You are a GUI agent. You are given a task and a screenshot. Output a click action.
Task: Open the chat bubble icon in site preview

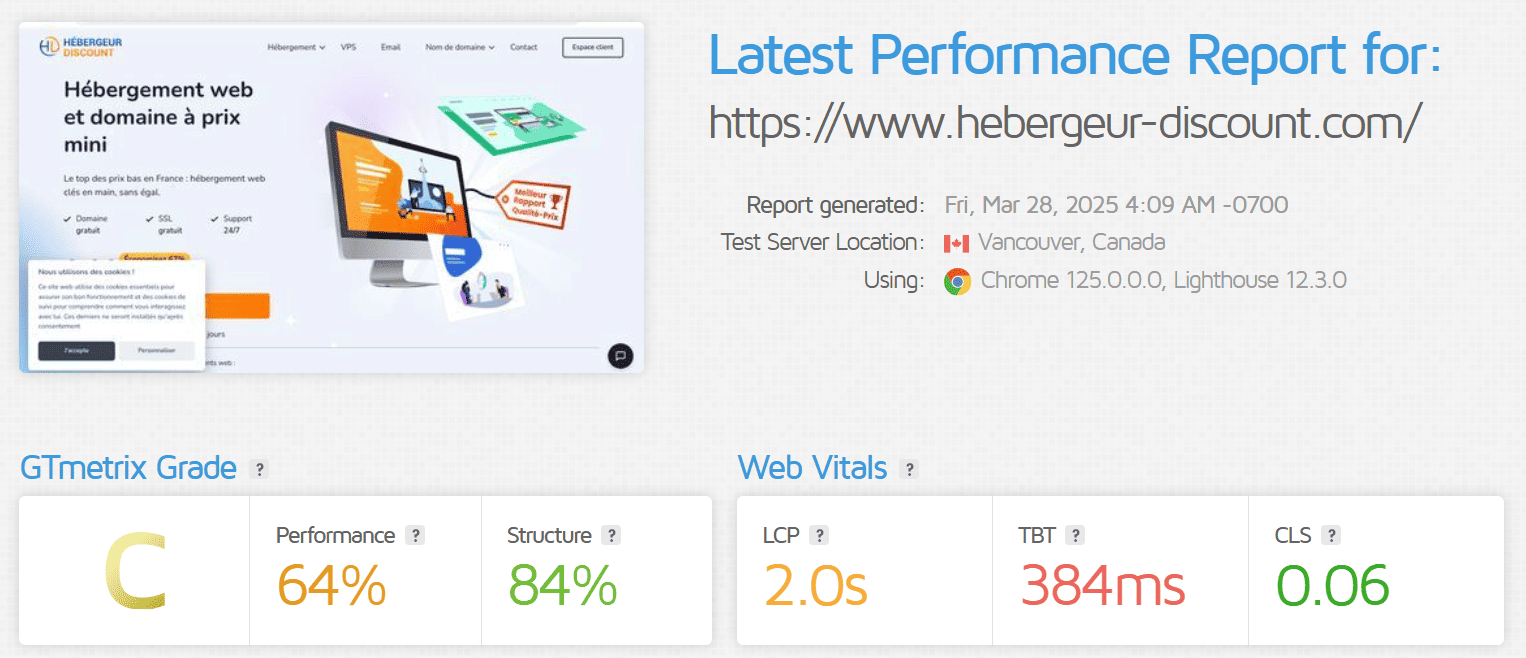click(620, 355)
